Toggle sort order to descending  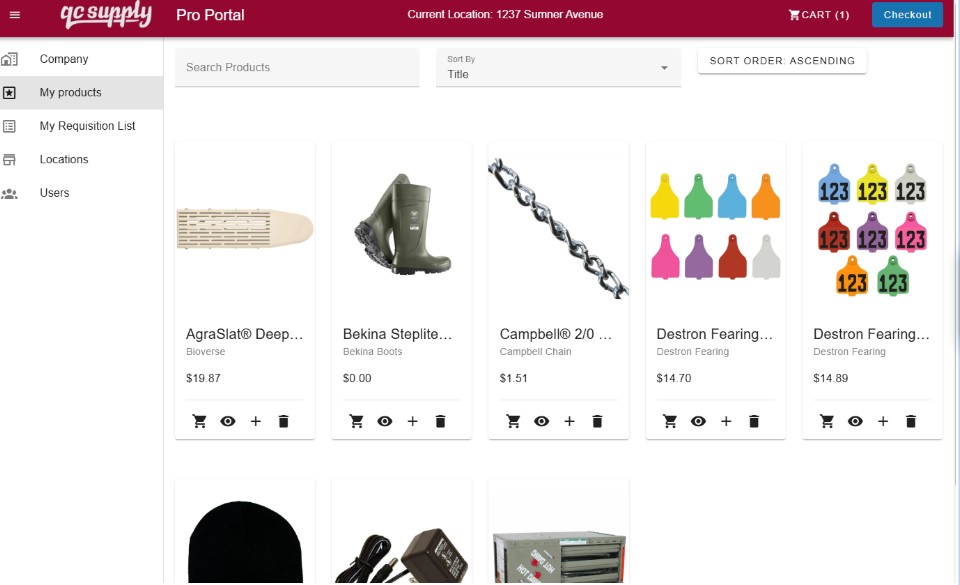coord(784,60)
